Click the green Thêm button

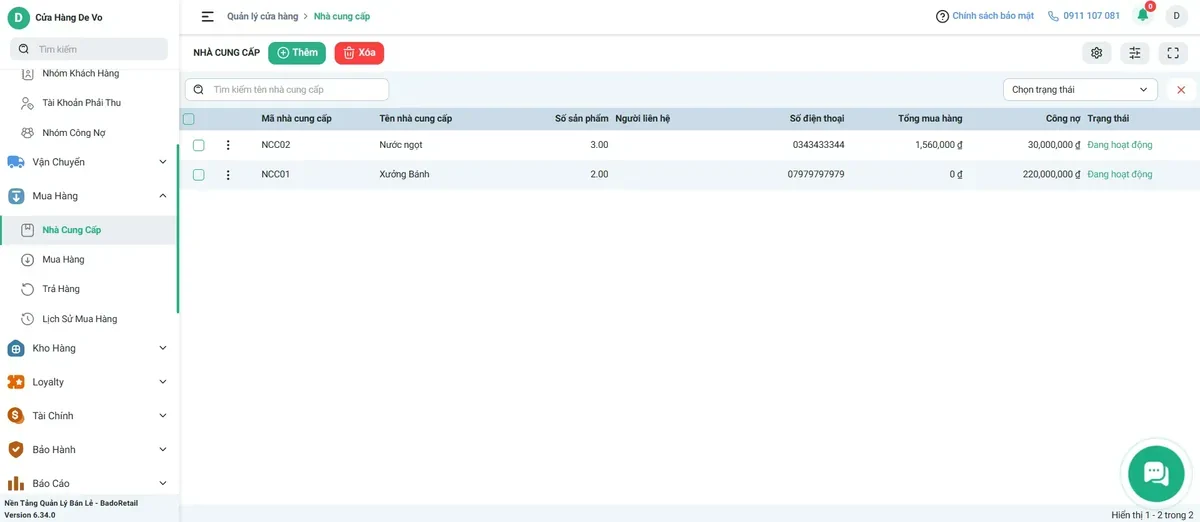point(297,53)
